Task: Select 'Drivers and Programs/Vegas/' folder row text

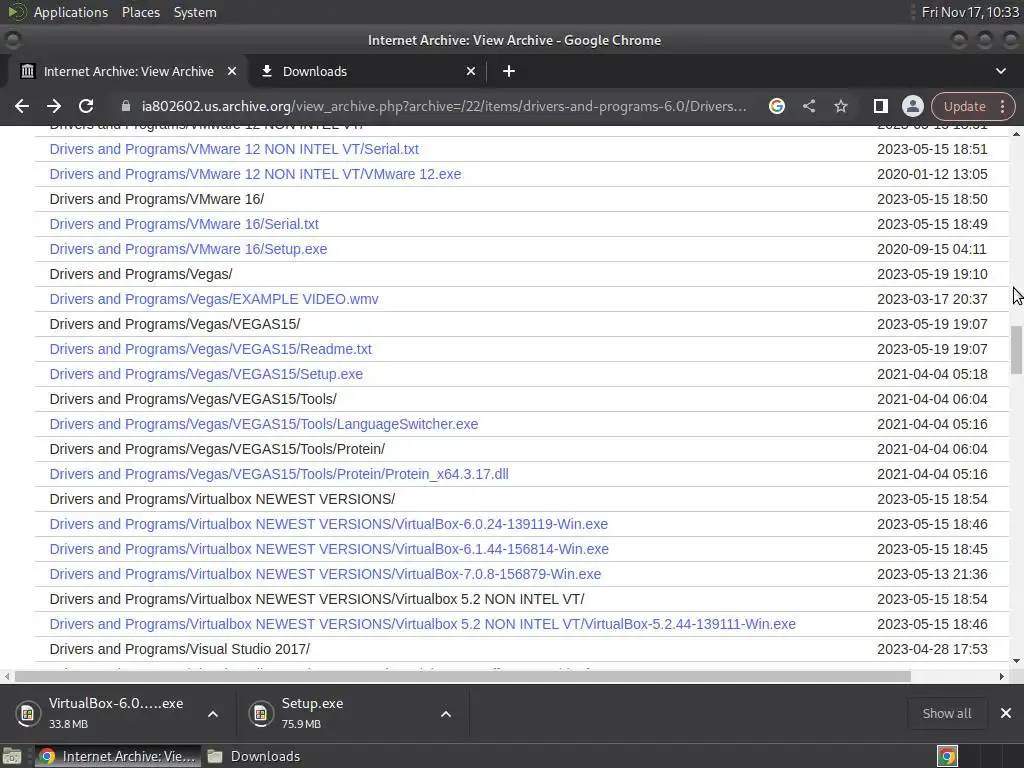Action: (x=141, y=274)
